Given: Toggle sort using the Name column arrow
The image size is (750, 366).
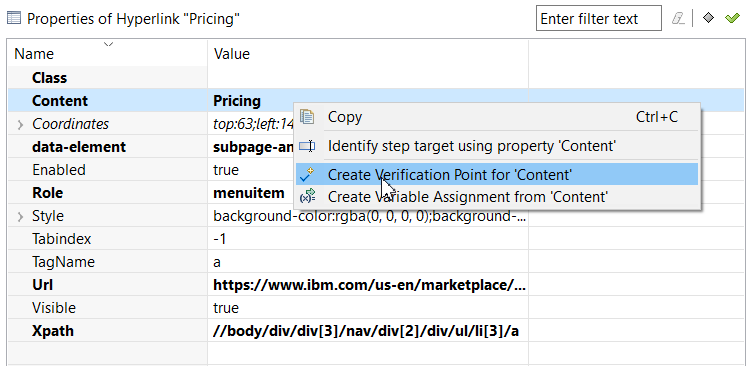Looking at the screenshot, I should pos(109,44).
